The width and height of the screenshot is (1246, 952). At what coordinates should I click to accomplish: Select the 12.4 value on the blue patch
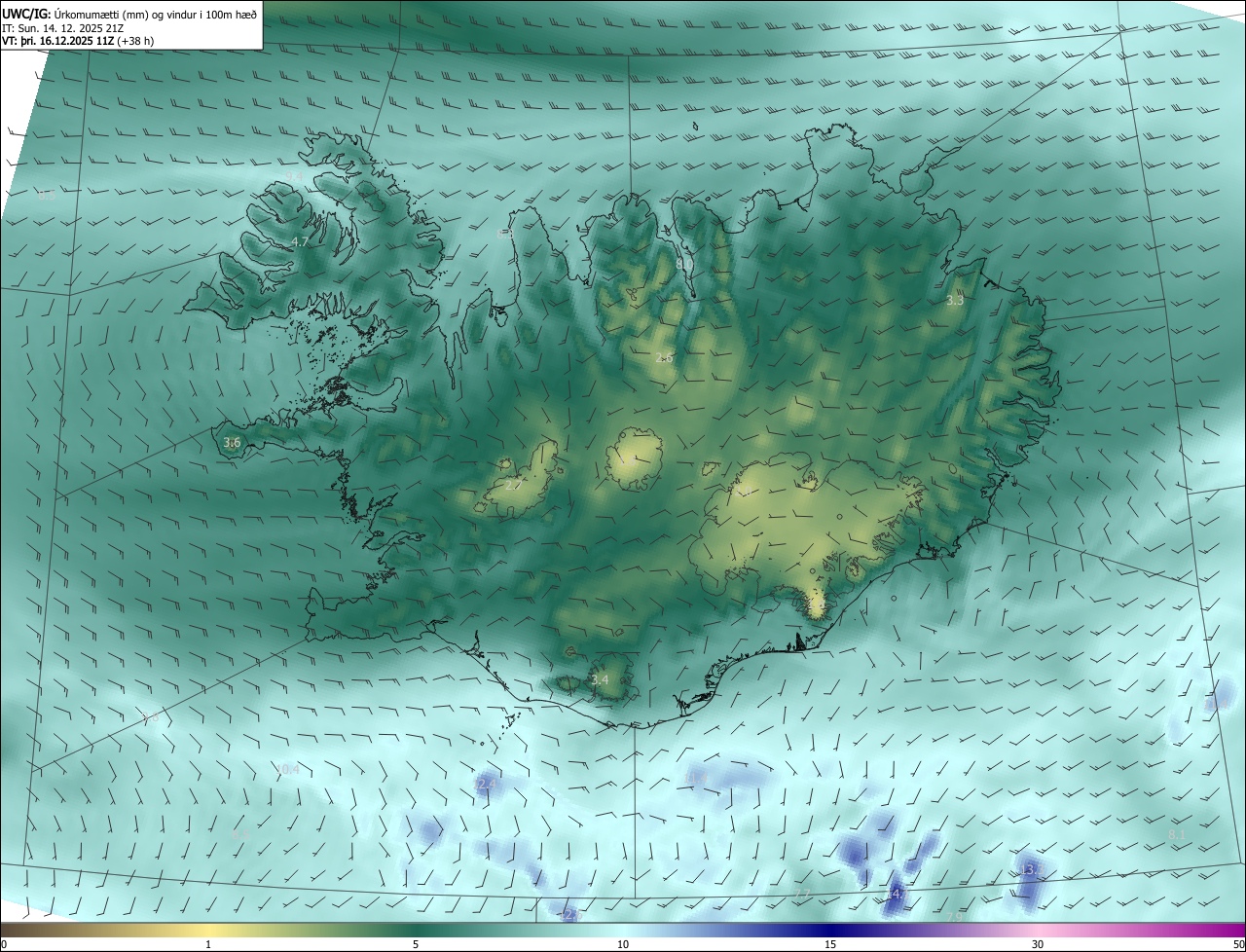tap(486, 784)
